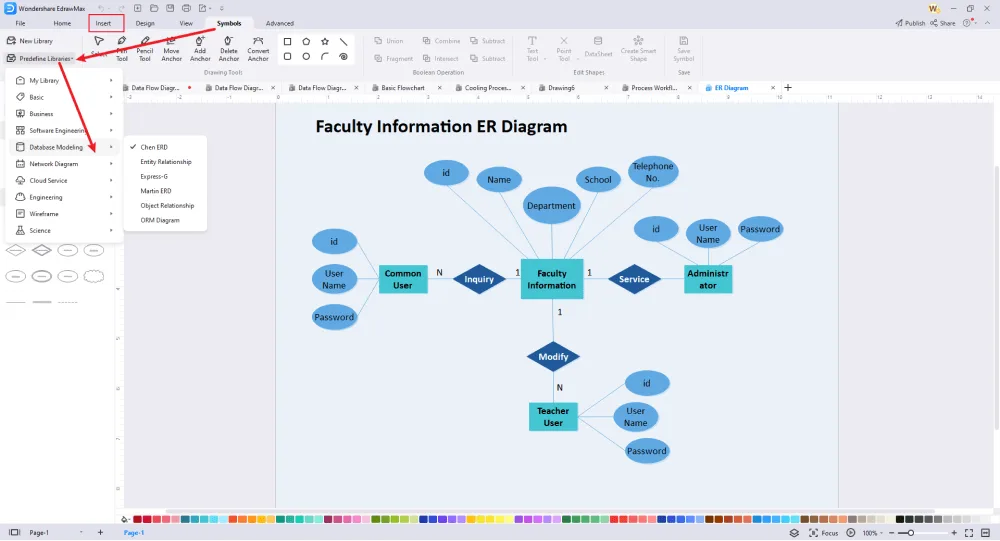Expand the Science submenu

64,230
